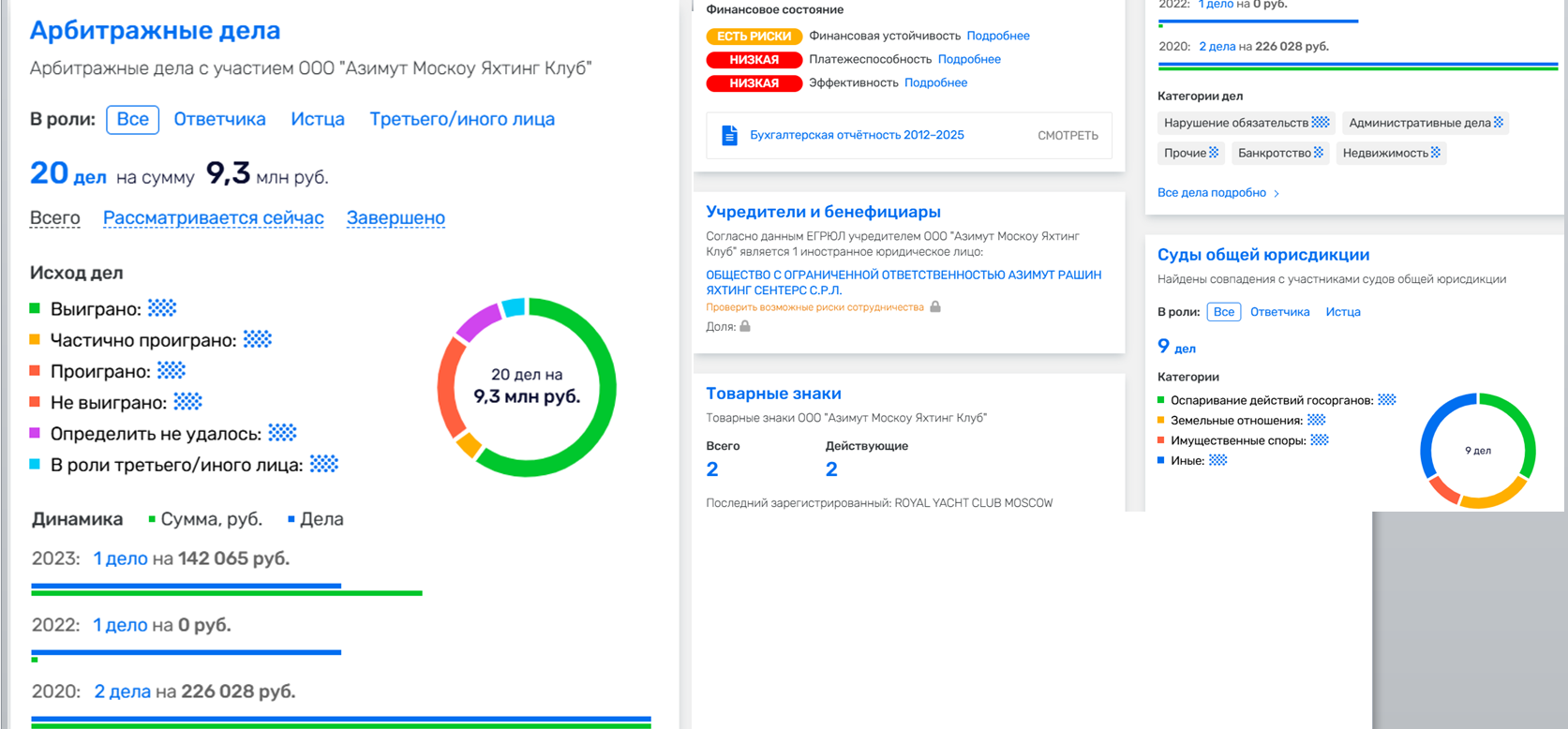Open Подробнее for Финансовая устойчивость
The image size is (1568, 729).
click(x=998, y=36)
